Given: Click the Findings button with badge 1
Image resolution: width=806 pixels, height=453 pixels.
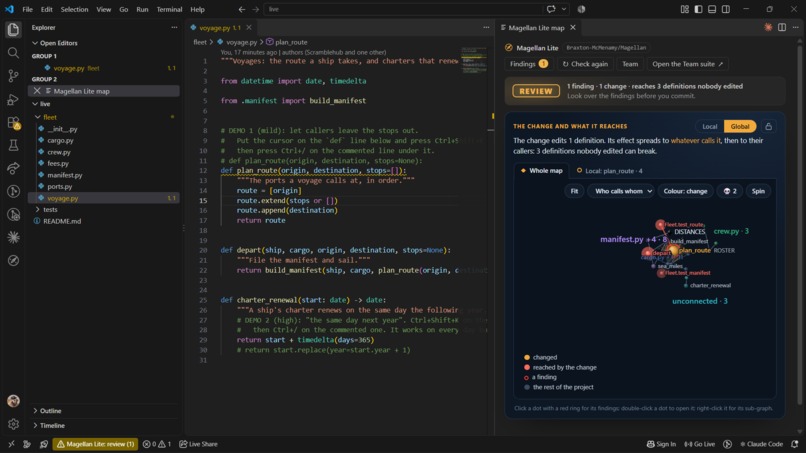Looking at the screenshot, I should (529, 64).
